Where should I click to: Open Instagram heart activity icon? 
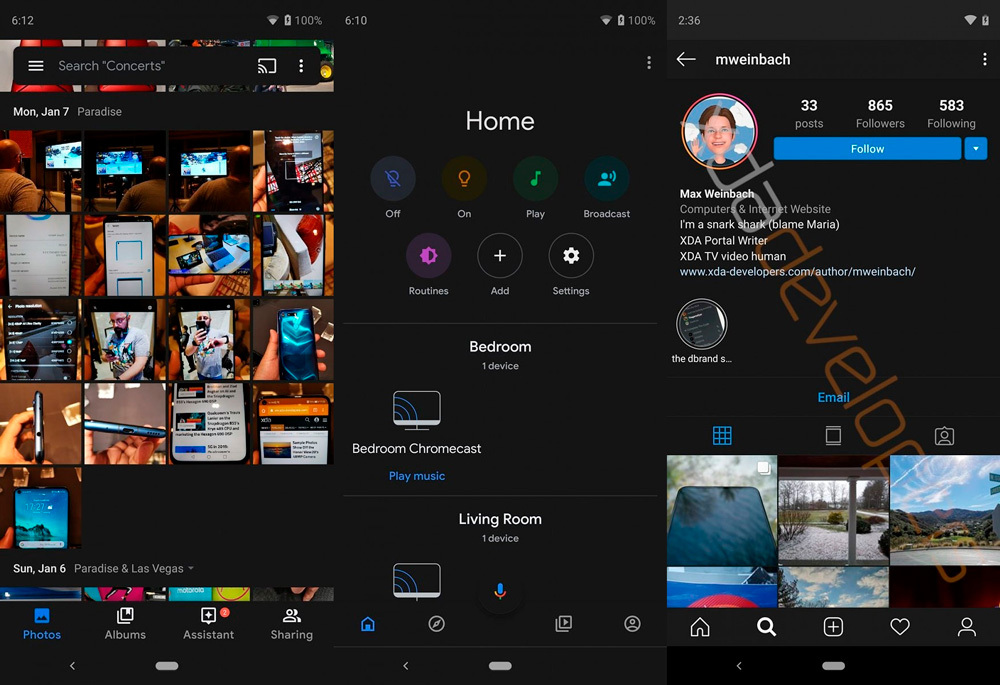click(x=900, y=627)
